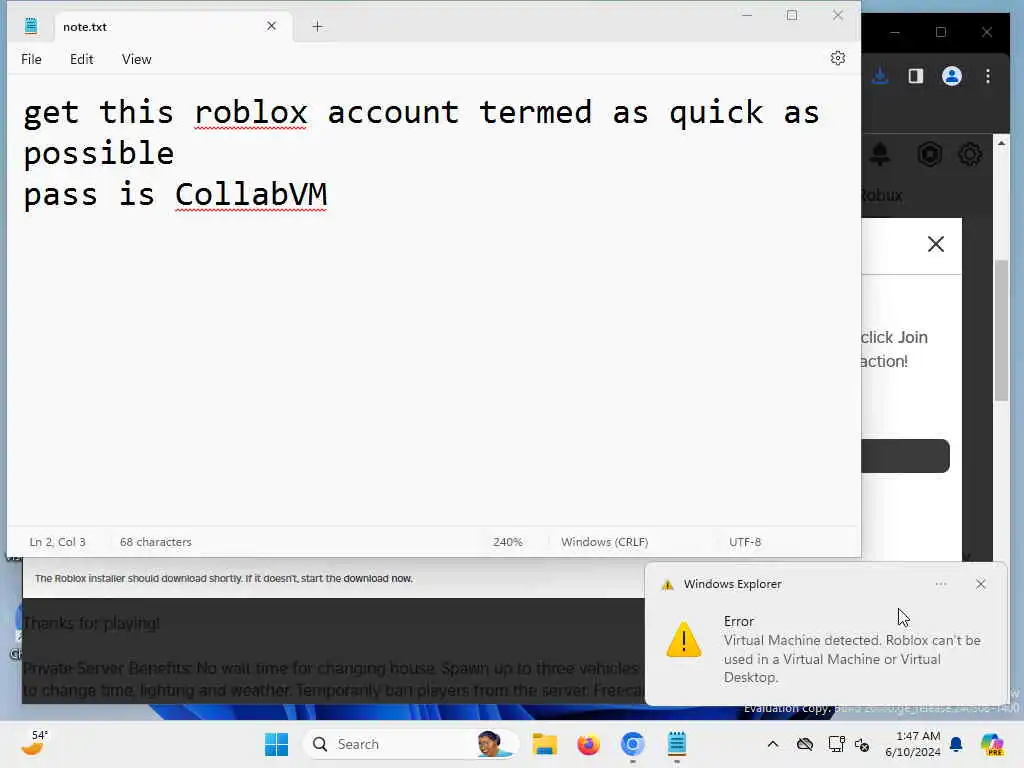Minimize the Notepad window
The width and height of the screenshot is (1024, 768).
(747, 15)
